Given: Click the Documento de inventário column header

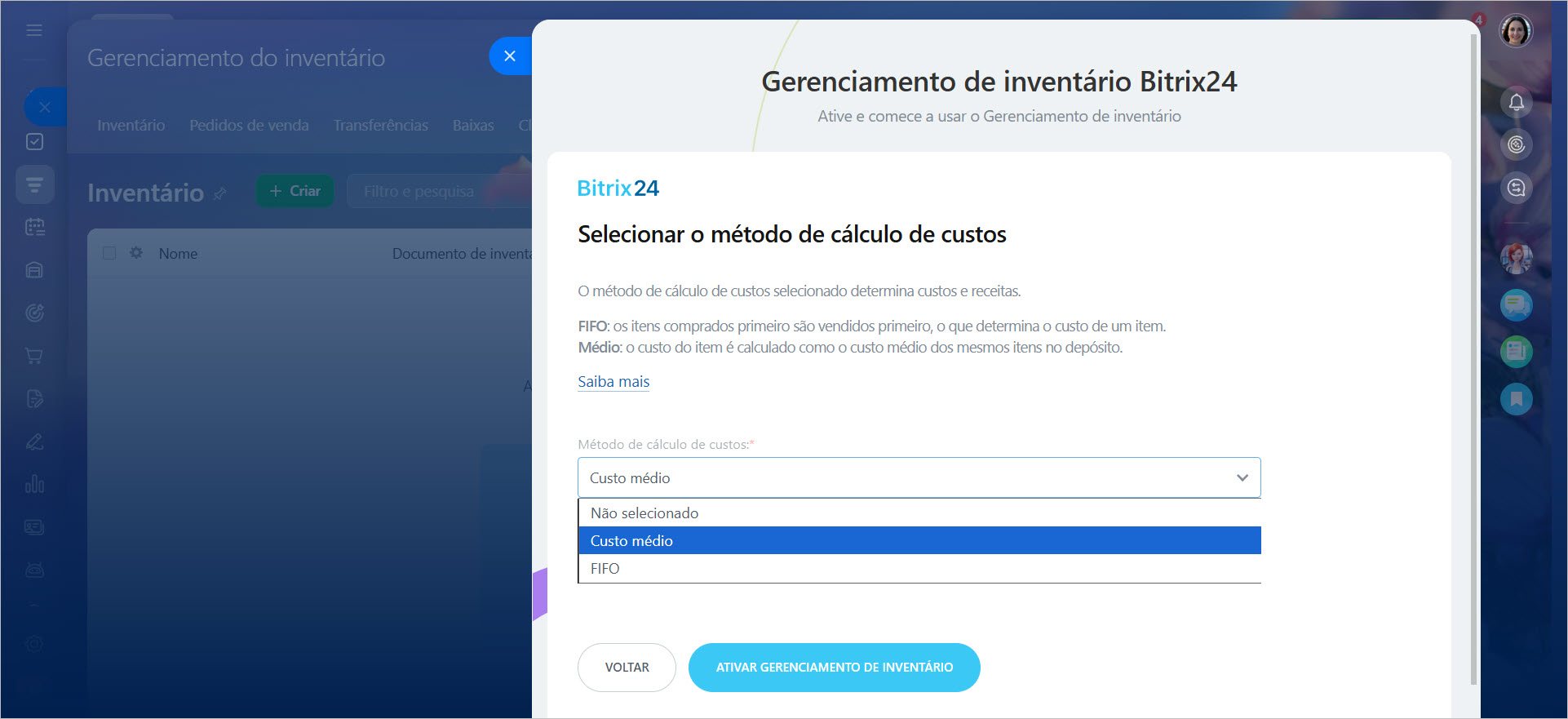Looking at the screenshot, I should click(462, 254).
